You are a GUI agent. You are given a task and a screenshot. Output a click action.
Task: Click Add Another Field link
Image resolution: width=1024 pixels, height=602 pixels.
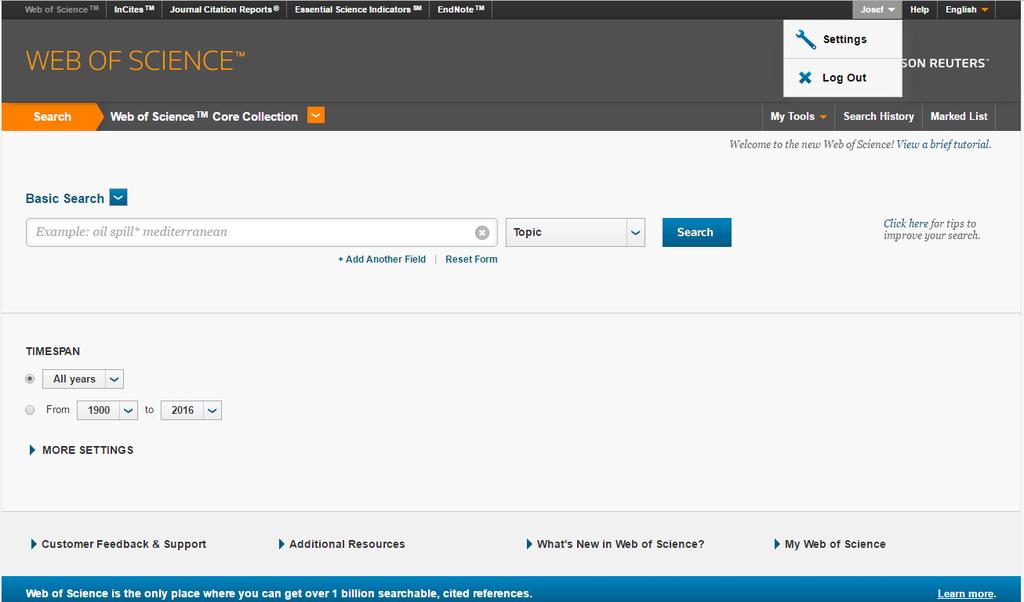click(382, 259)
